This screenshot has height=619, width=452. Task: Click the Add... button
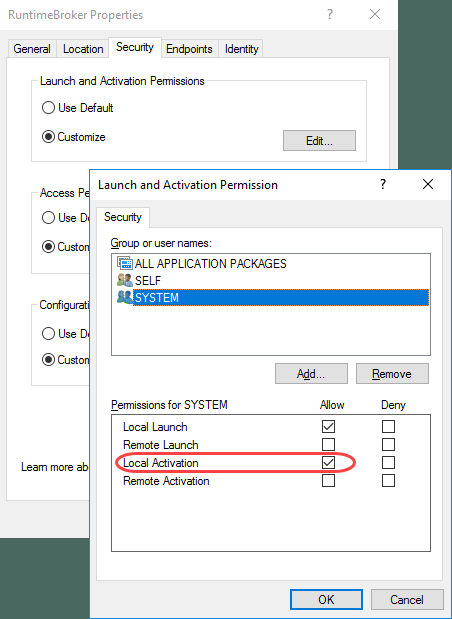(311, 373)
